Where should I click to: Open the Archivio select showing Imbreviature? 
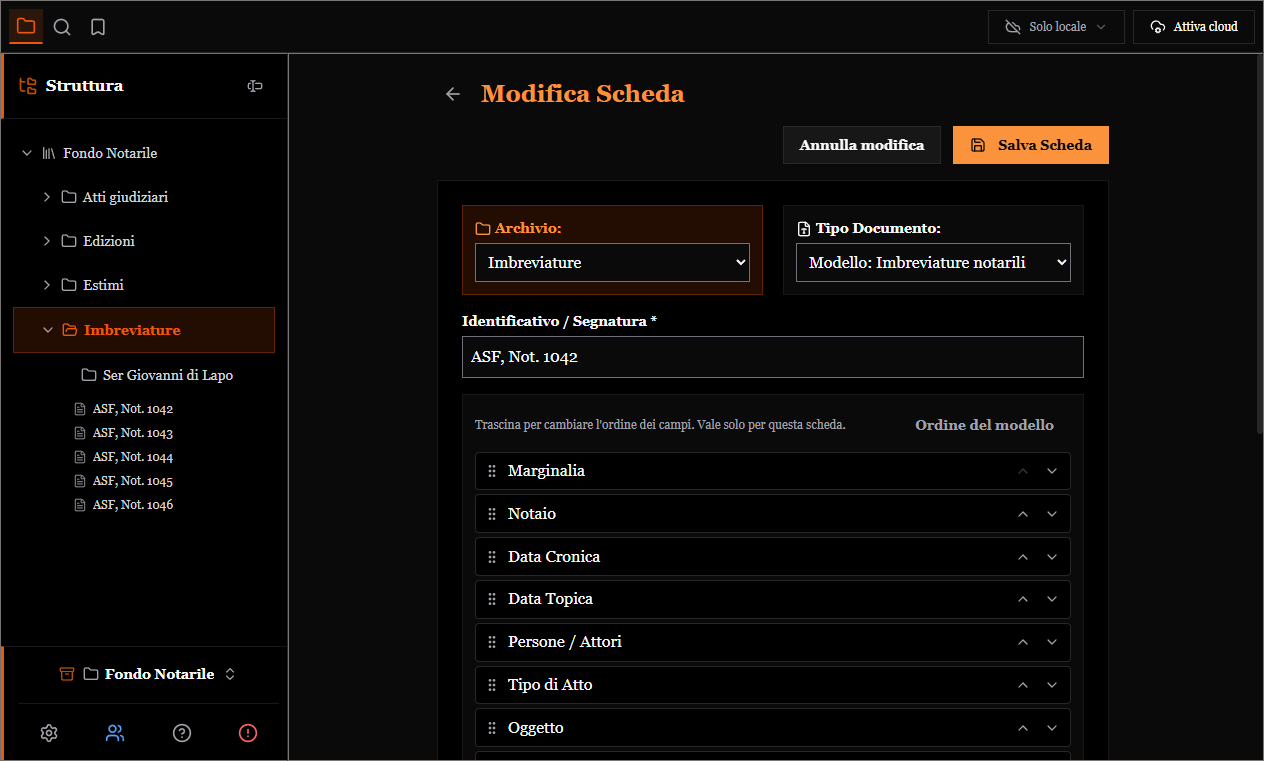612,263
